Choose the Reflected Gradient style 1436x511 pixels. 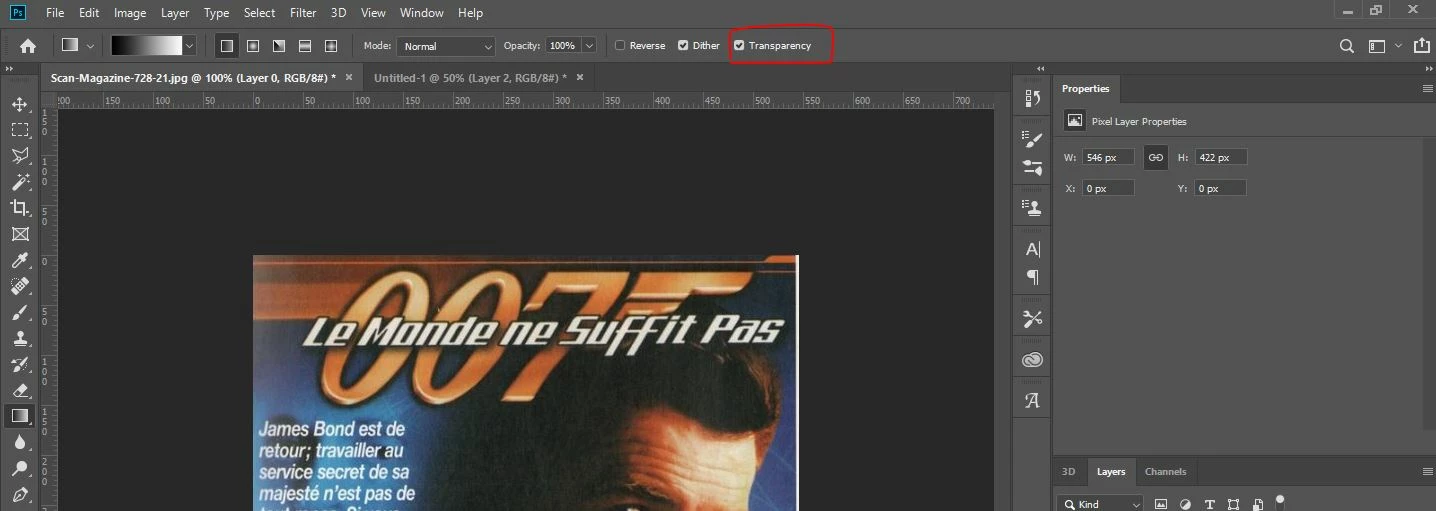click(305, 46)
